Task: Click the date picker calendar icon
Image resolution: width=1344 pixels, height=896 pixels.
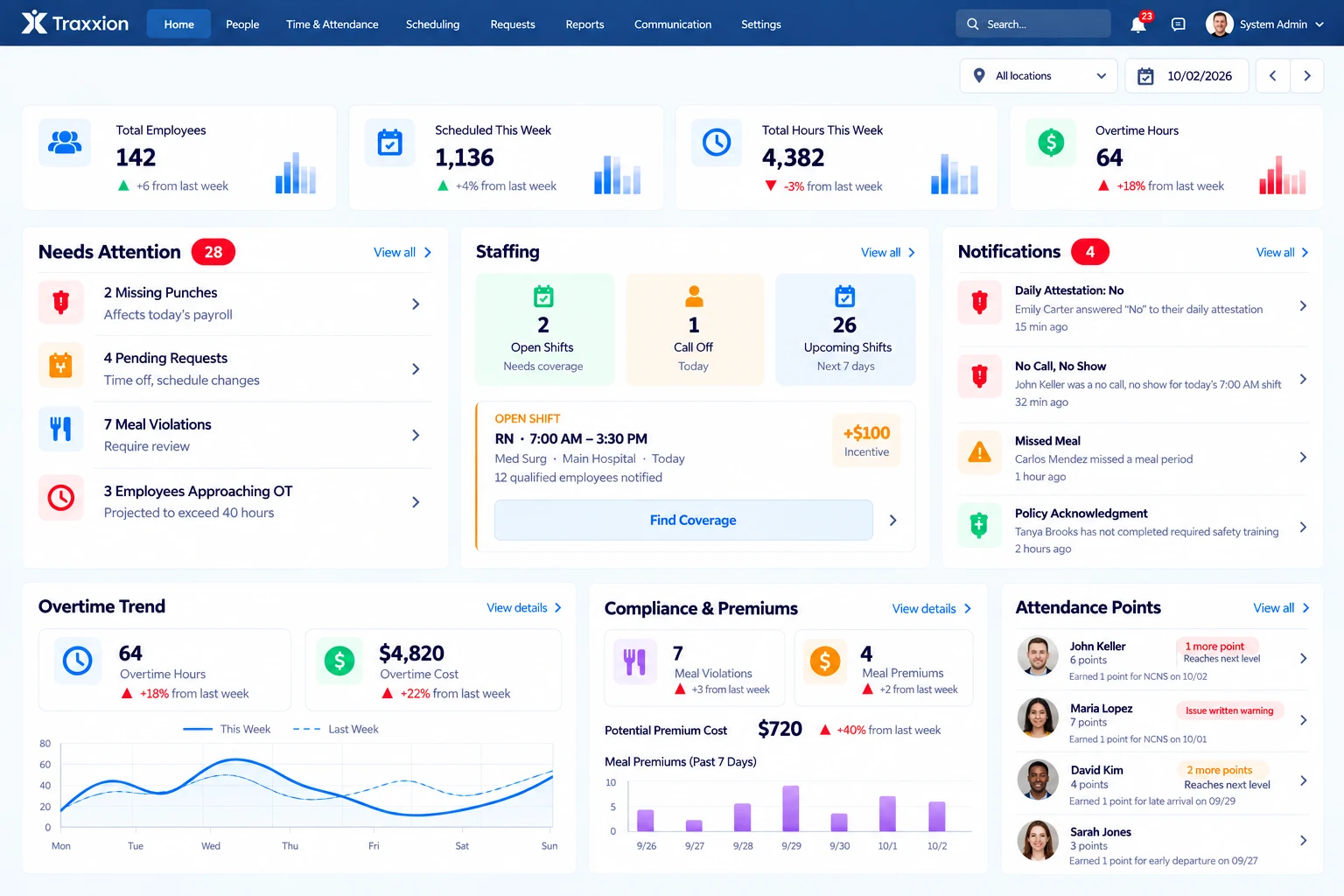Action: pos(1145,76)
